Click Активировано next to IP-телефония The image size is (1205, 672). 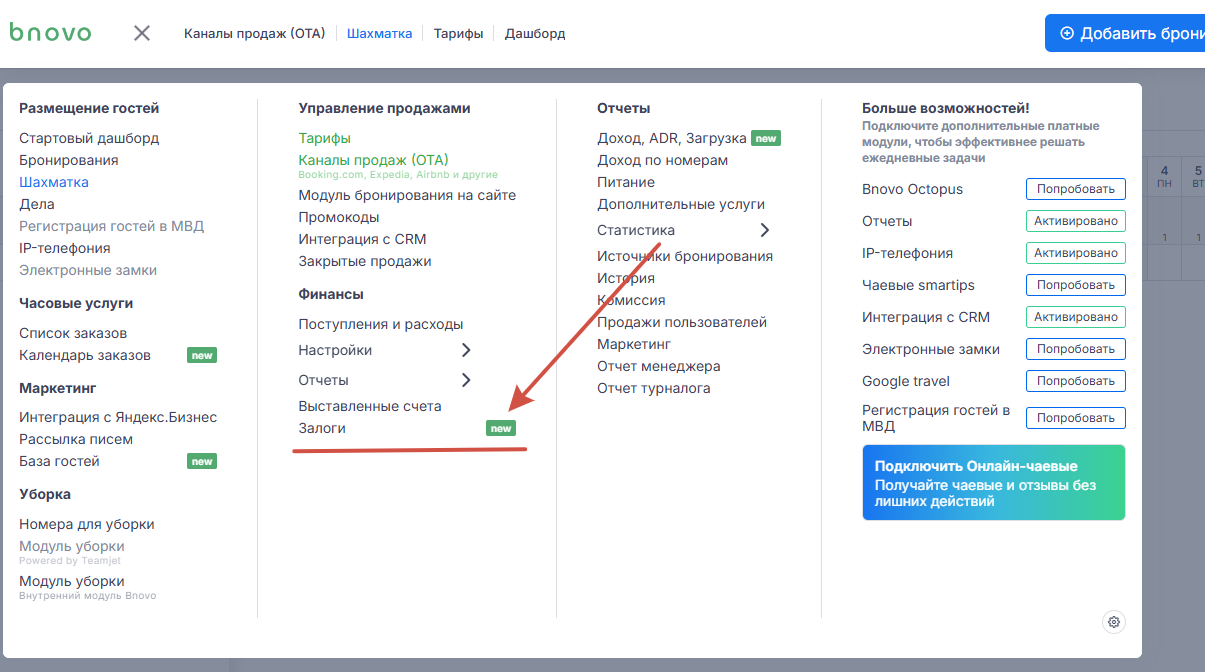click(x=1075, y=253)
